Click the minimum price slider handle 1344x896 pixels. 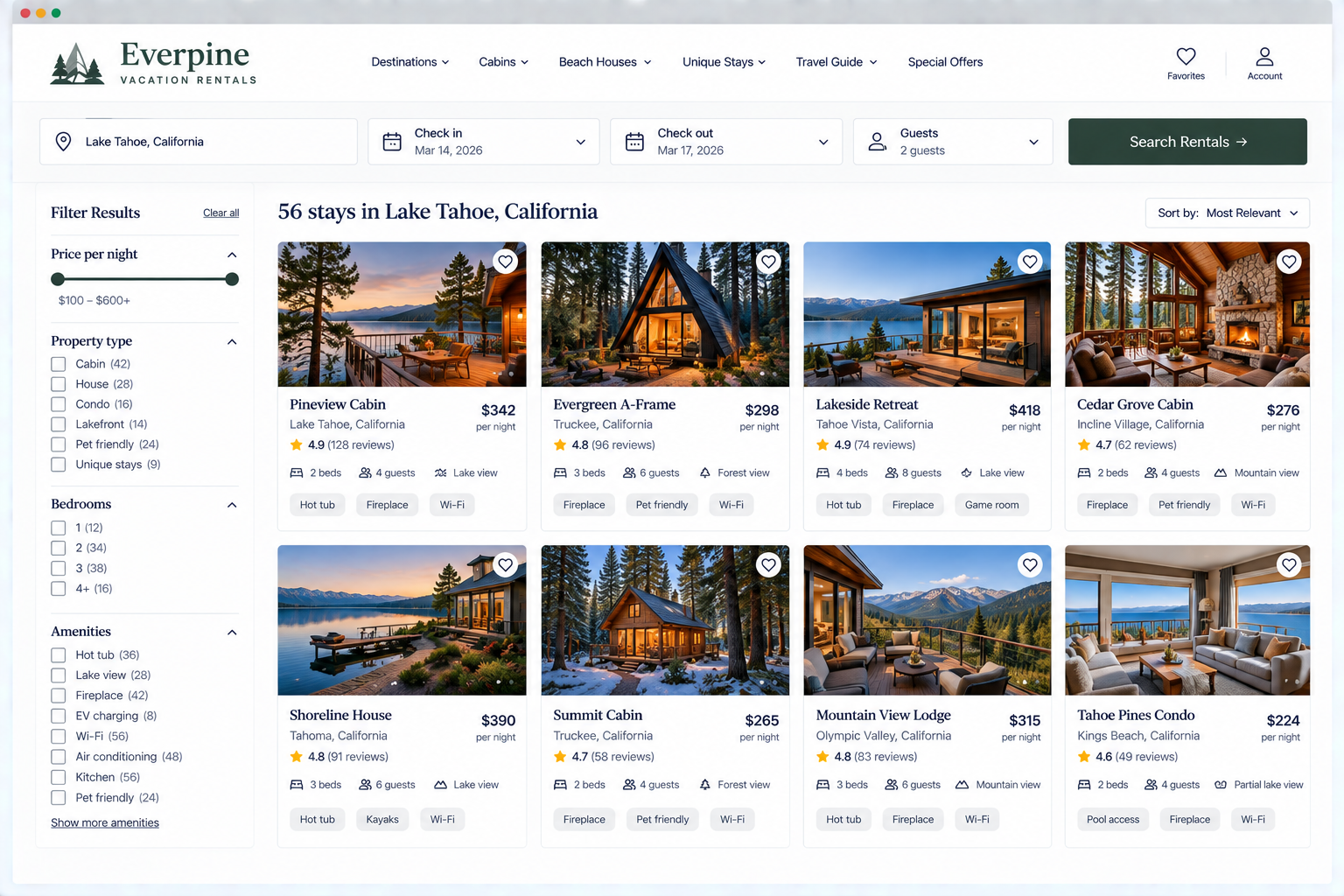[x=58, y=279]
